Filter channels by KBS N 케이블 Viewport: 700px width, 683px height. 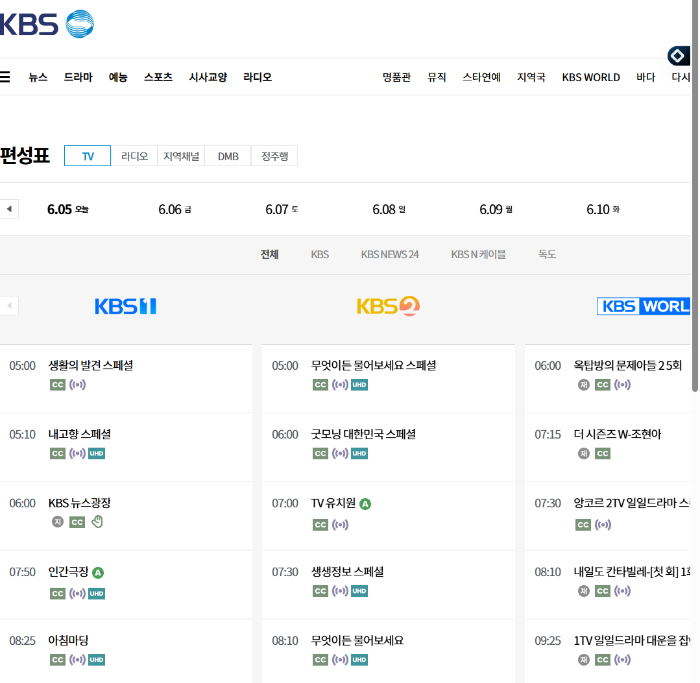pos(478,254)
